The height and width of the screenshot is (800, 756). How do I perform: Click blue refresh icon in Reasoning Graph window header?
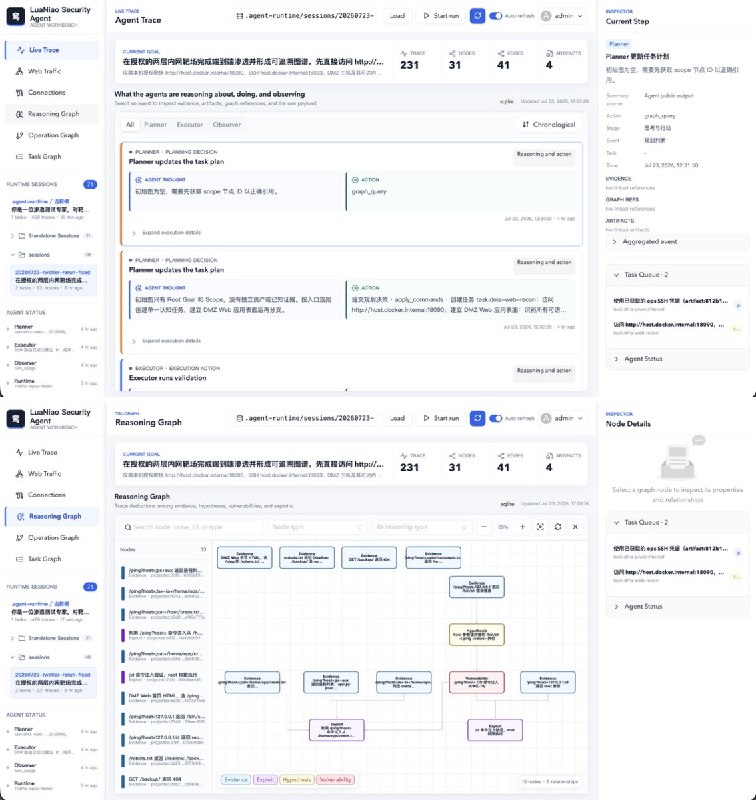tap(477, 418)
